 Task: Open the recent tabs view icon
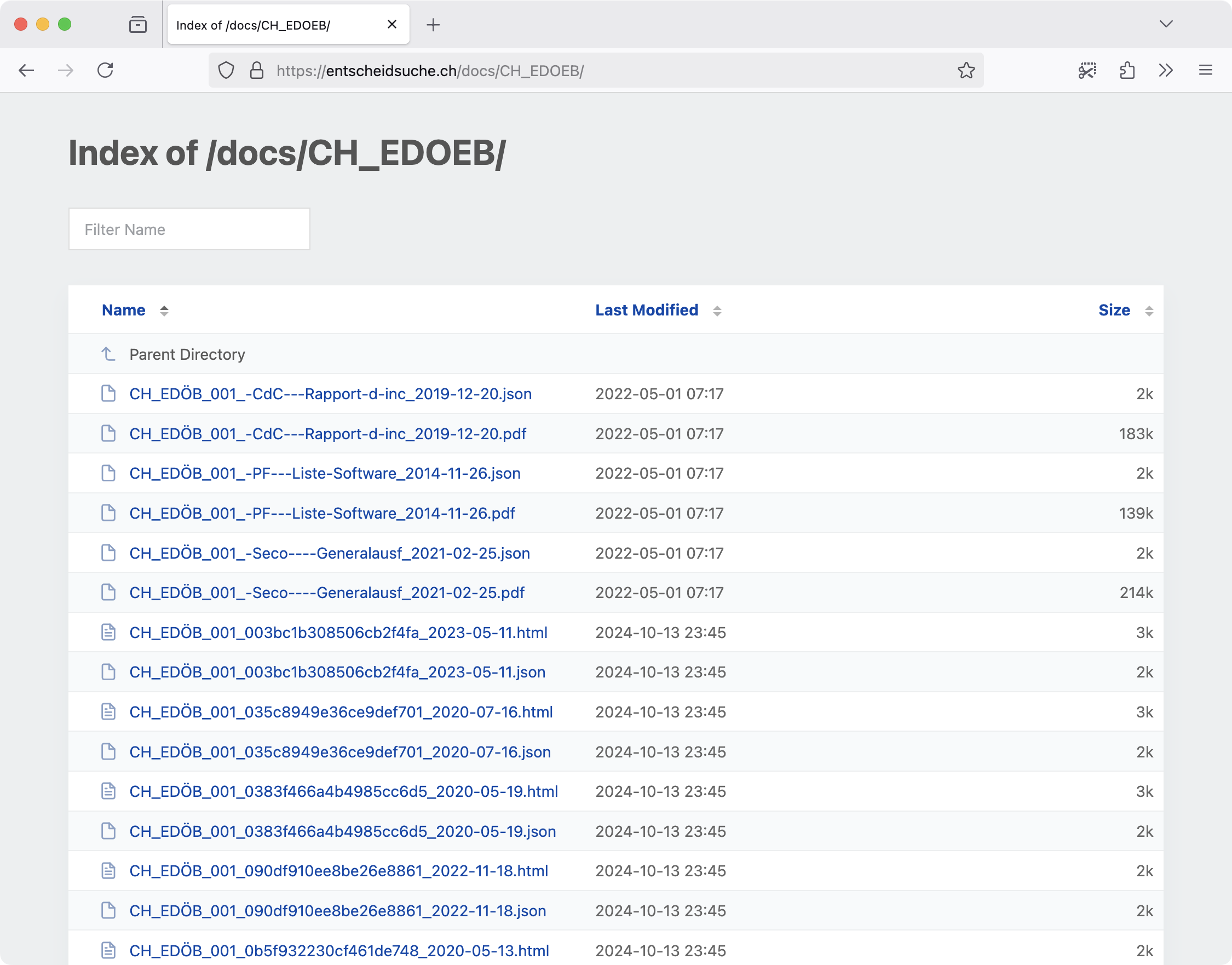(x=137, y=24)
